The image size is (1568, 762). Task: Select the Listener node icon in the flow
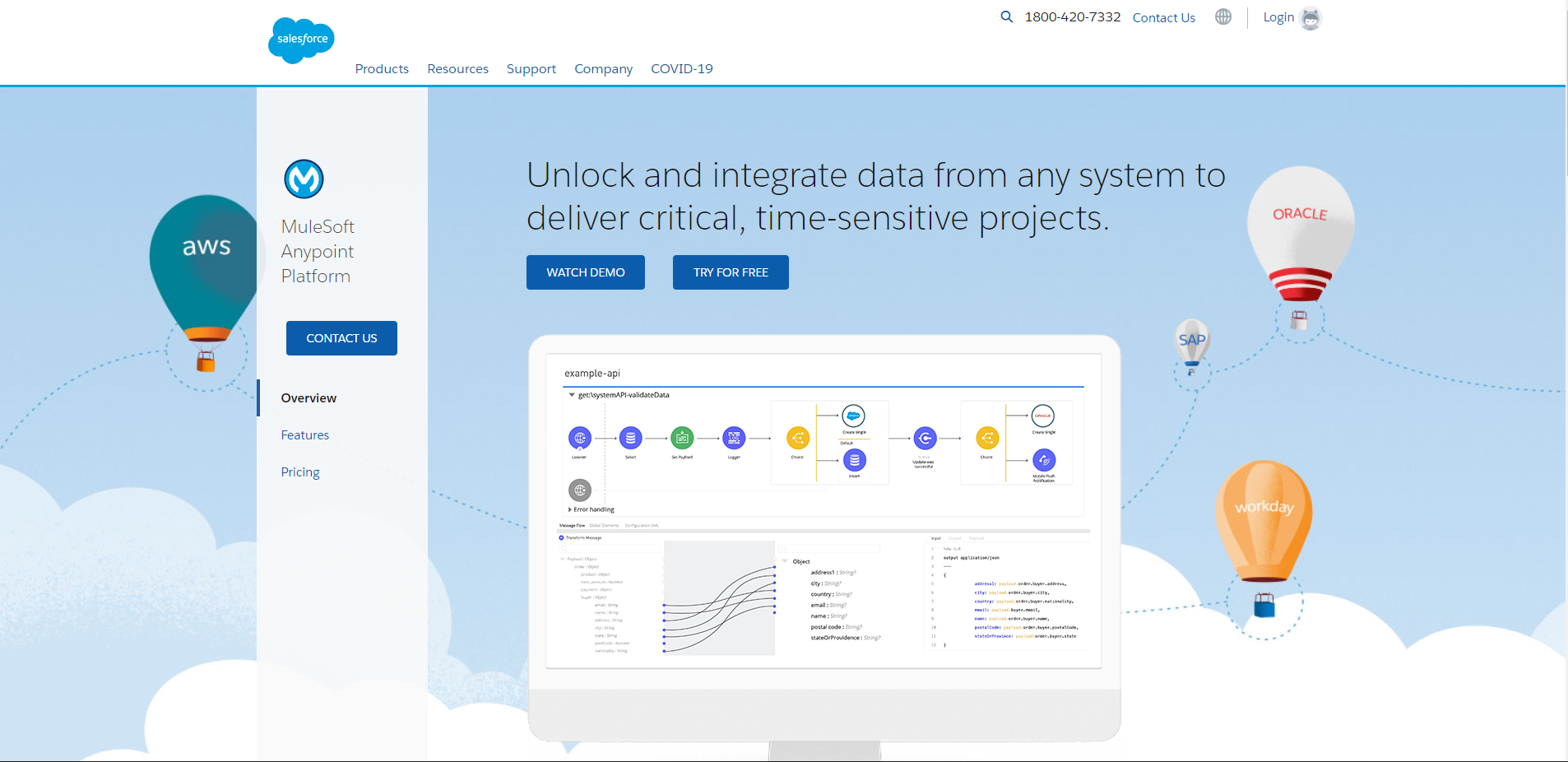[x=580, y=438]
